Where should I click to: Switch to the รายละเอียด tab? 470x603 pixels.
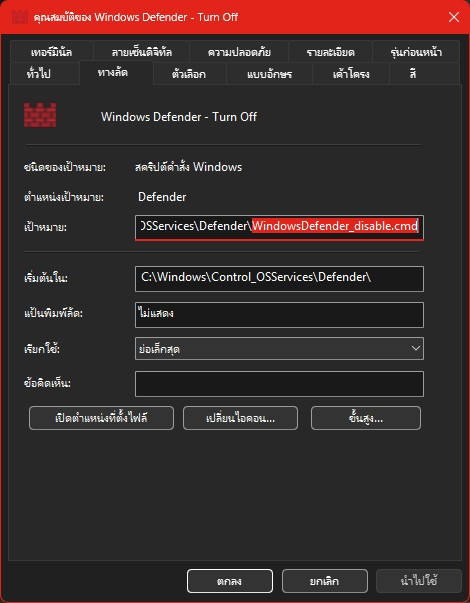(330, 52)
